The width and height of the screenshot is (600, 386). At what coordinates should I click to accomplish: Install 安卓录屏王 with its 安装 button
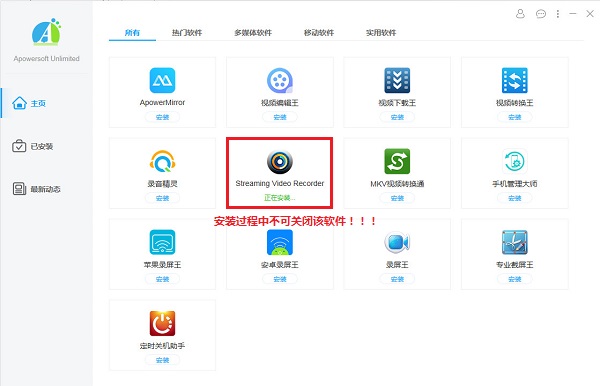click(280, 279)
